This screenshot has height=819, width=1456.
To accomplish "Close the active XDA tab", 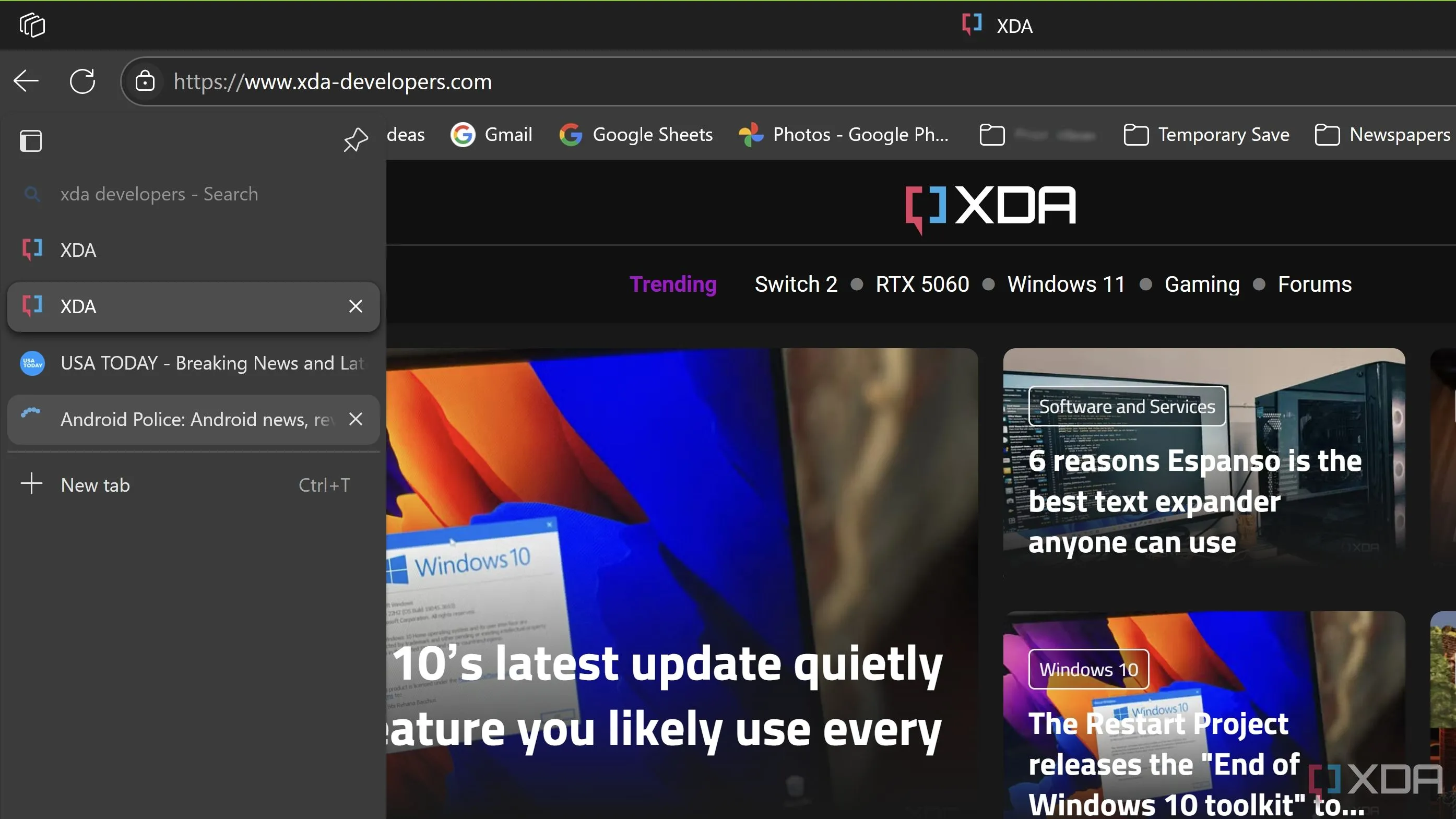I will click(356, 306).
